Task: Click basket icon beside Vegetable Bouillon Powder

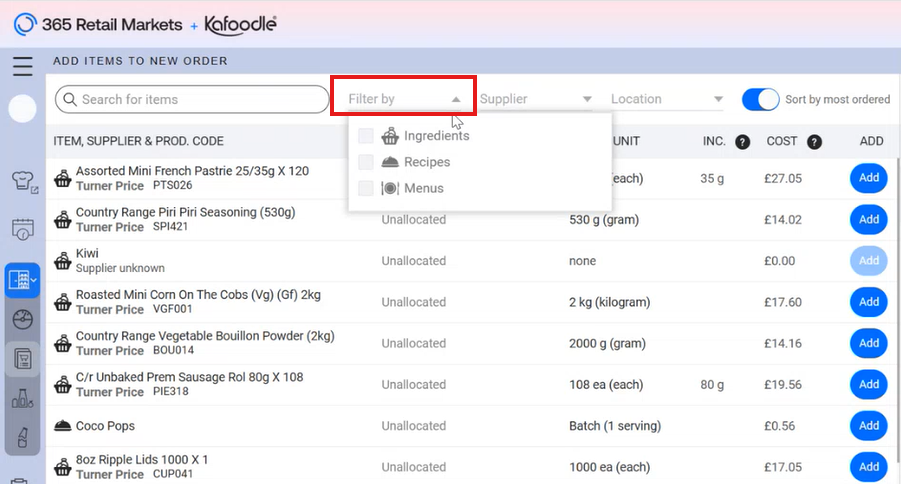Action: coord(63,343)
